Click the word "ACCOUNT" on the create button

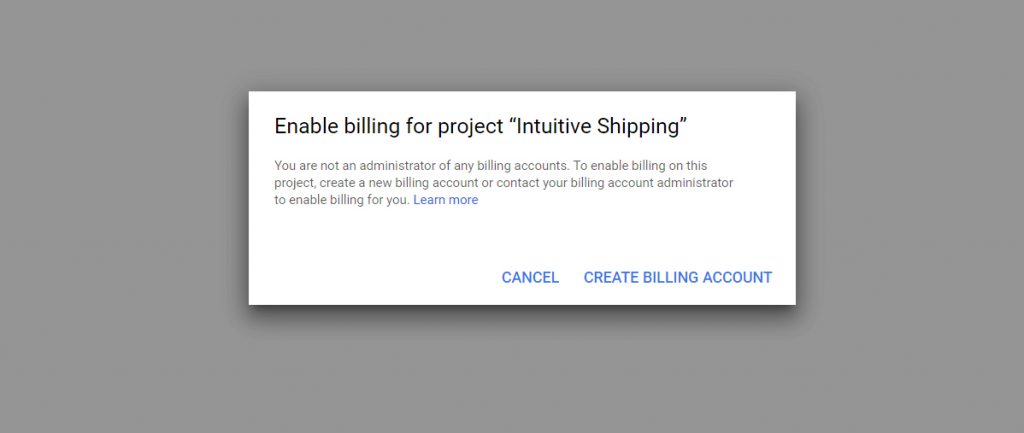click(739, 278)
